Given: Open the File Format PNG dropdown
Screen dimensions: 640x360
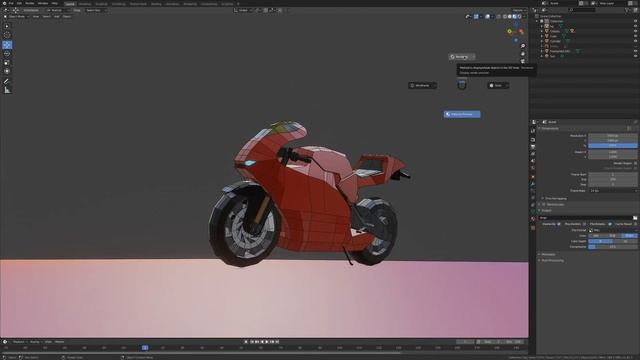Looking at the screenshot, I should click(613, 230).
